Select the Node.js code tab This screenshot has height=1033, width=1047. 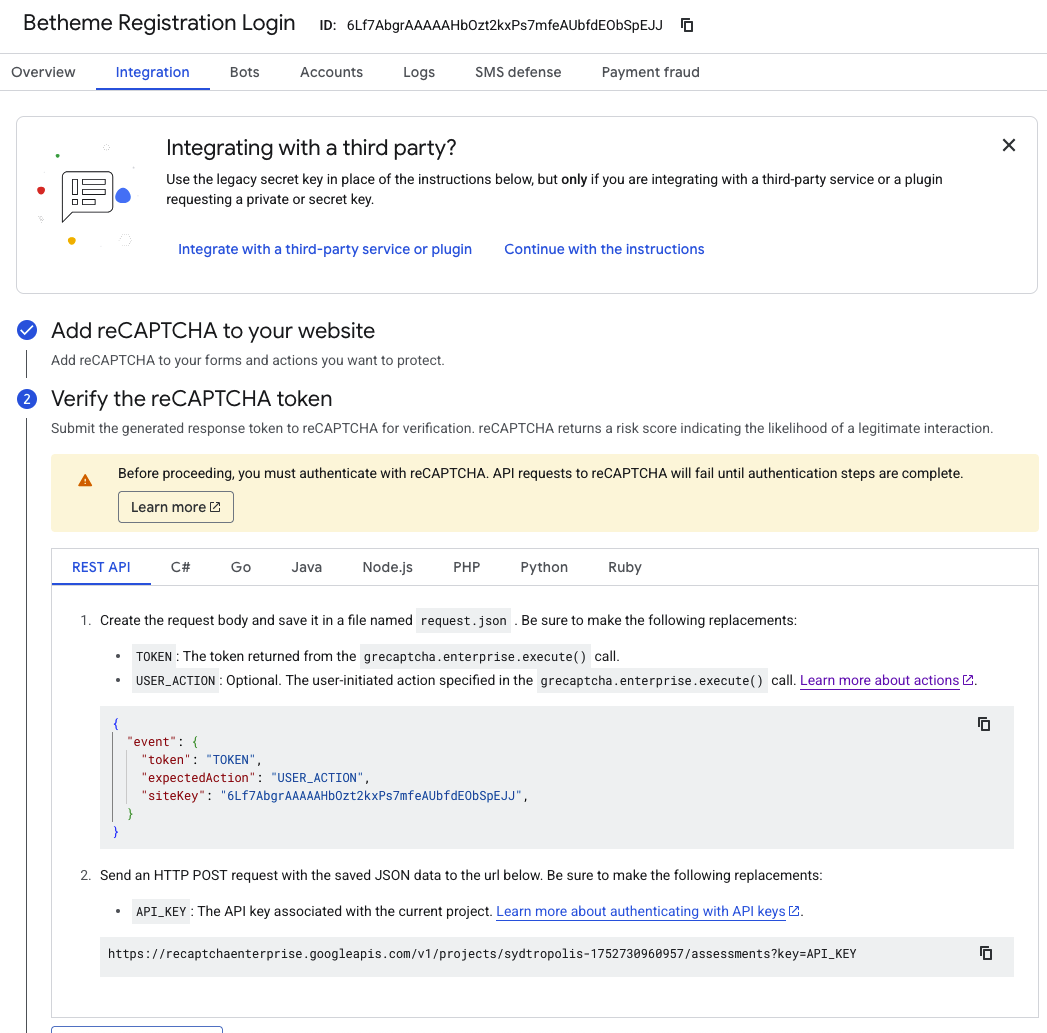(x=387, y=567)
